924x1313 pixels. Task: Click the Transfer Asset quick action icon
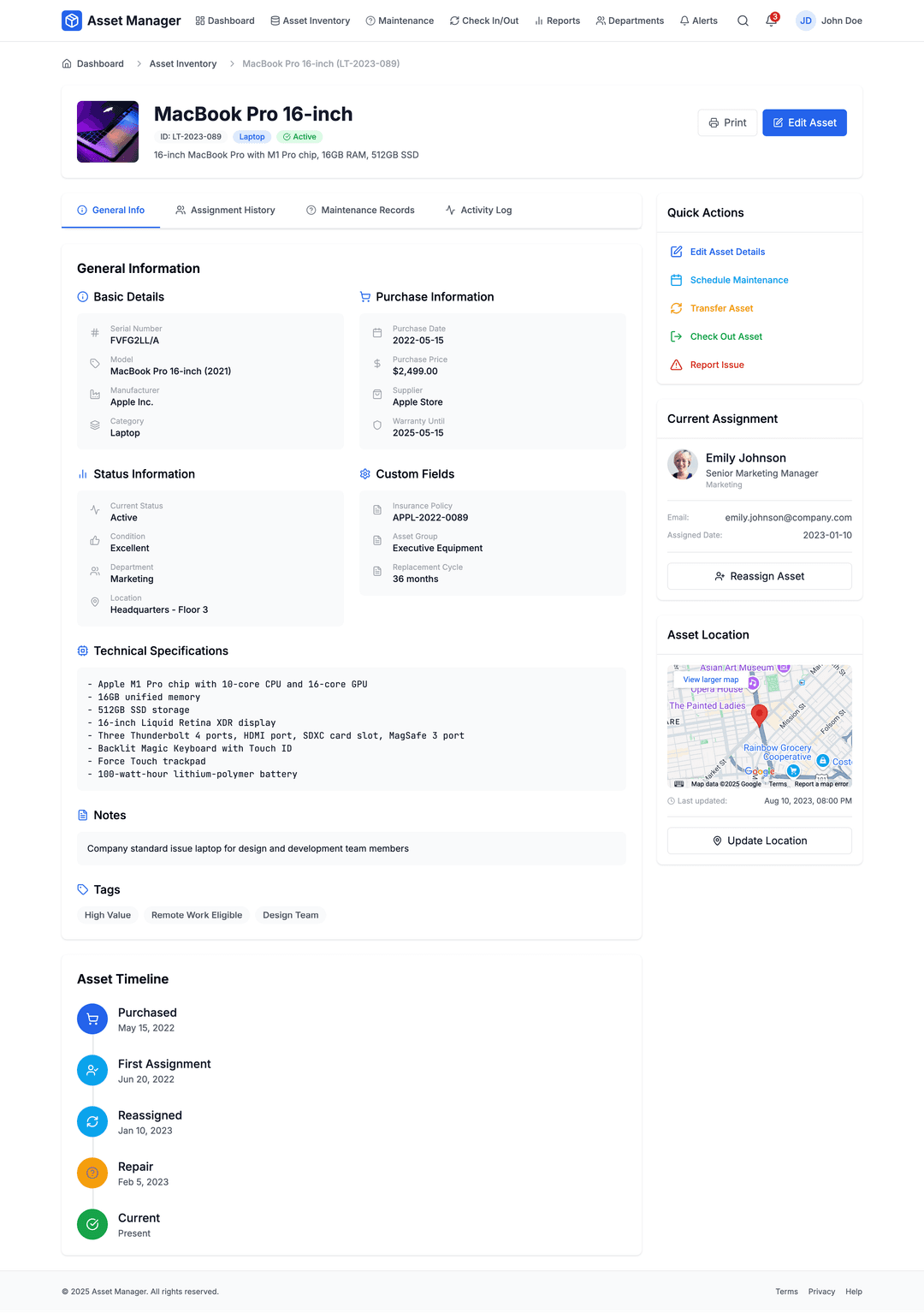point(676,308)
